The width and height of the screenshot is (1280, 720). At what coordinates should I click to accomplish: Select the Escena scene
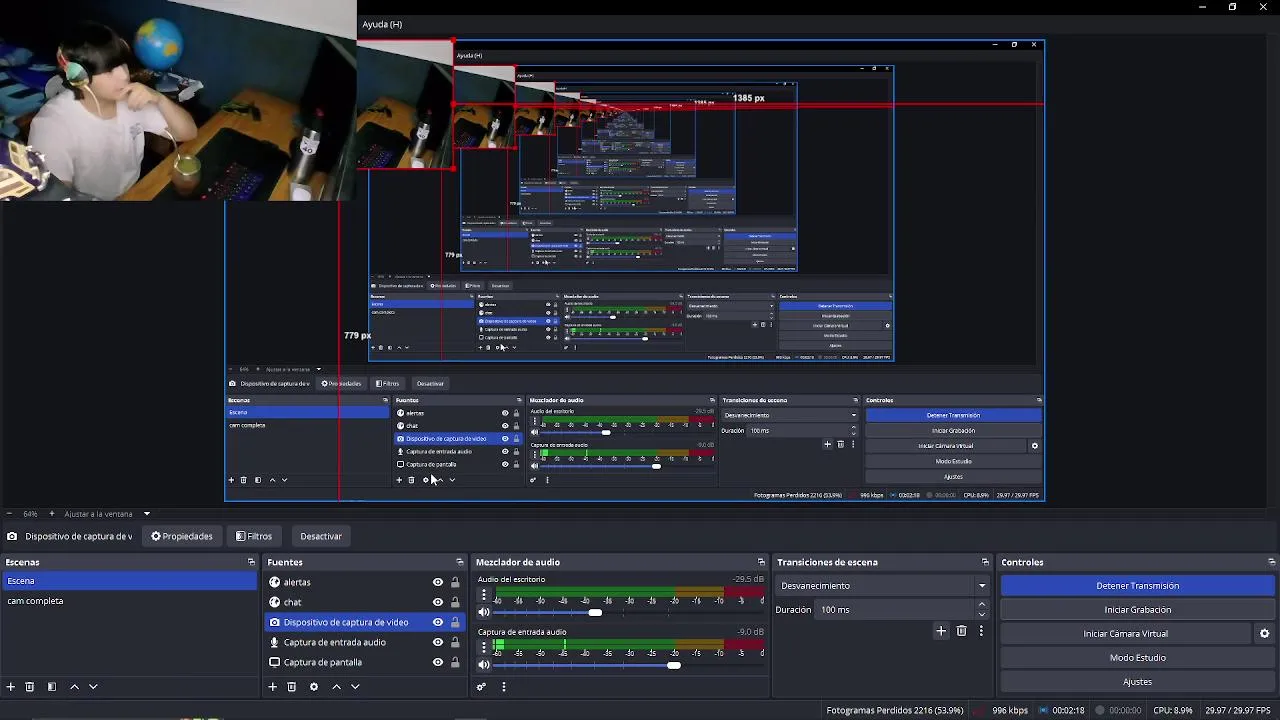coord(129,581)
